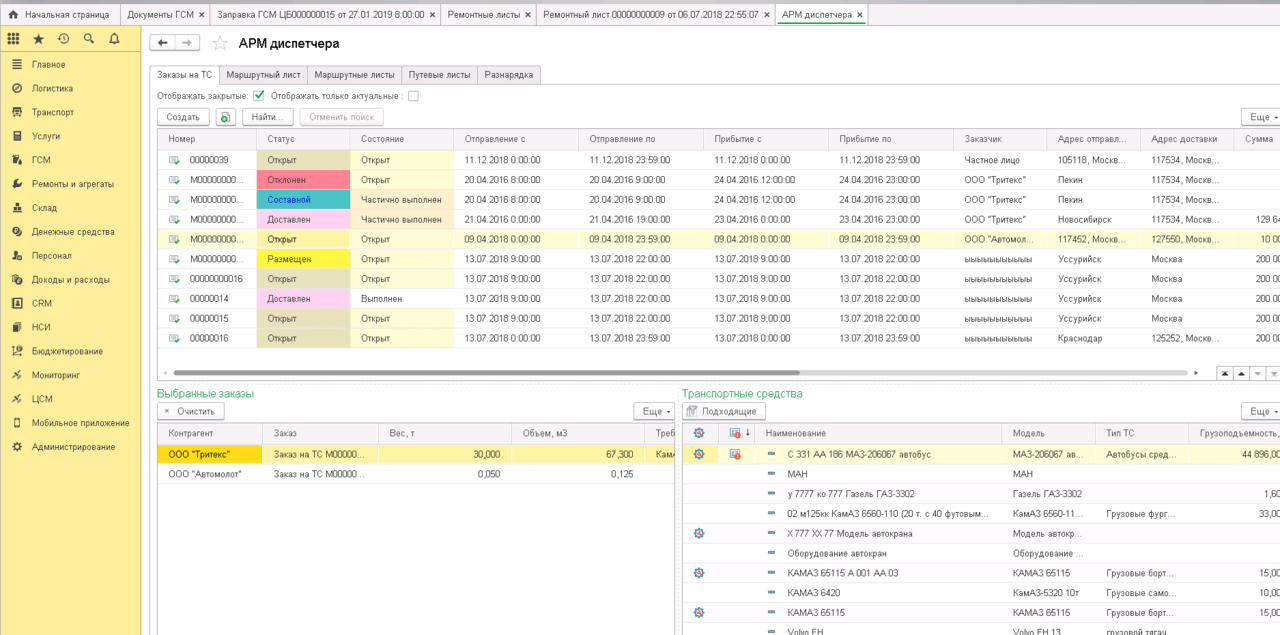
Task: Click the search magnifier icon
Action: click(x=89, y=39)
